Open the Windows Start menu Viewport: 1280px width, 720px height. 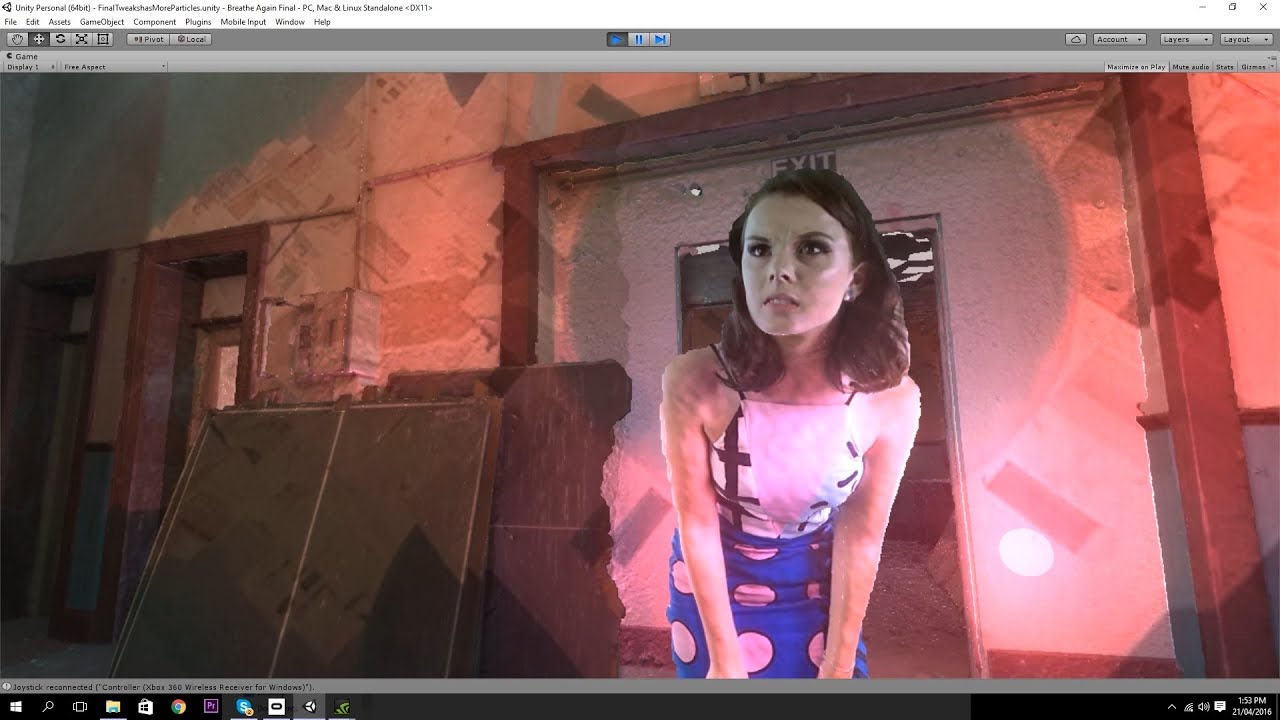[x=16, y=707]
